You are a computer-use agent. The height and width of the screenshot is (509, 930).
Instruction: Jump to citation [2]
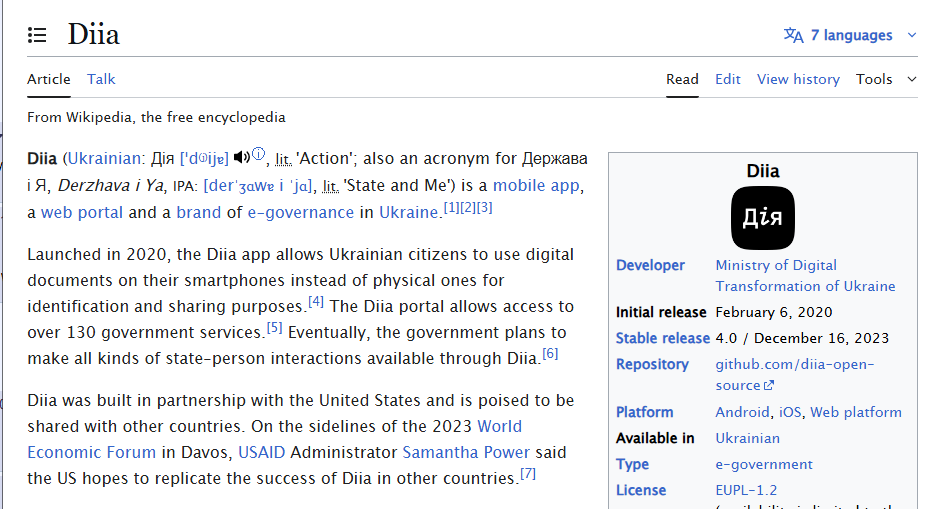(468, 208)
